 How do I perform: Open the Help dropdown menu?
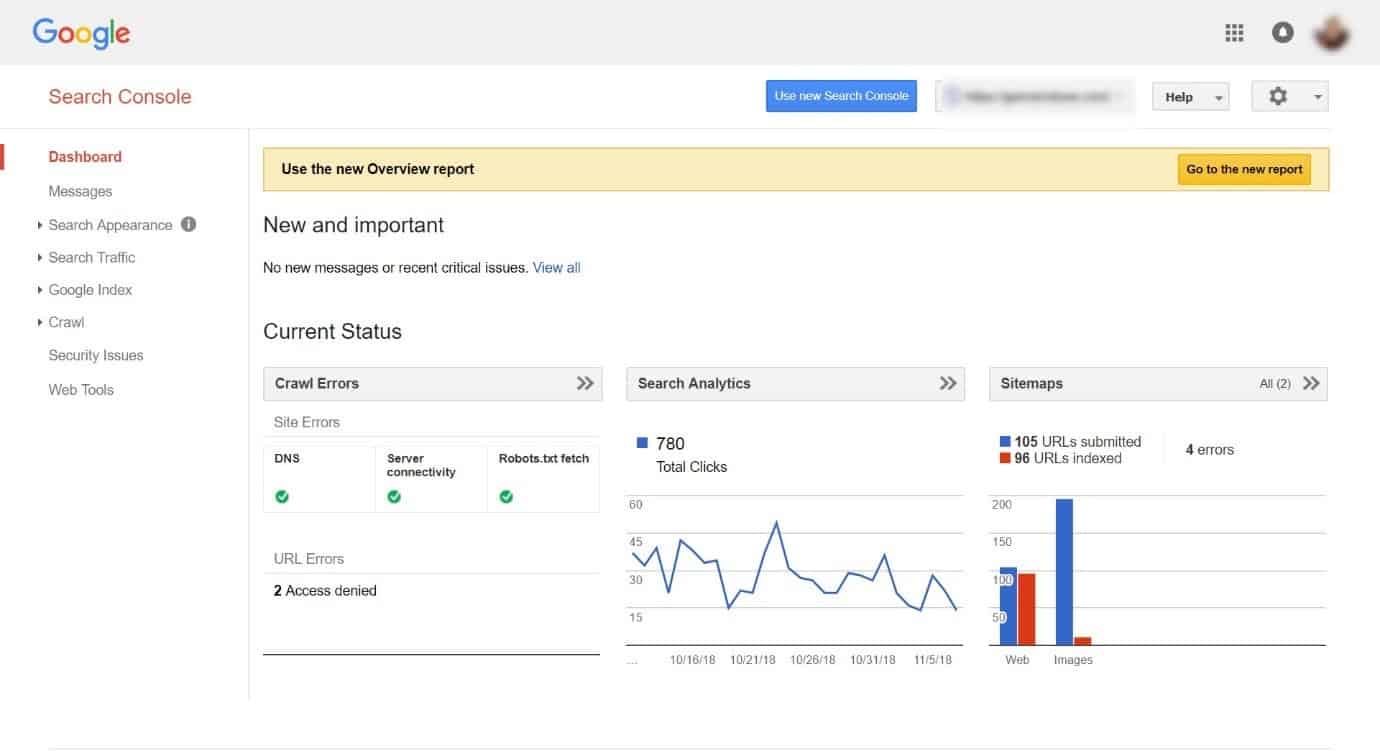pyautogui.click(x=1190, y=96)
